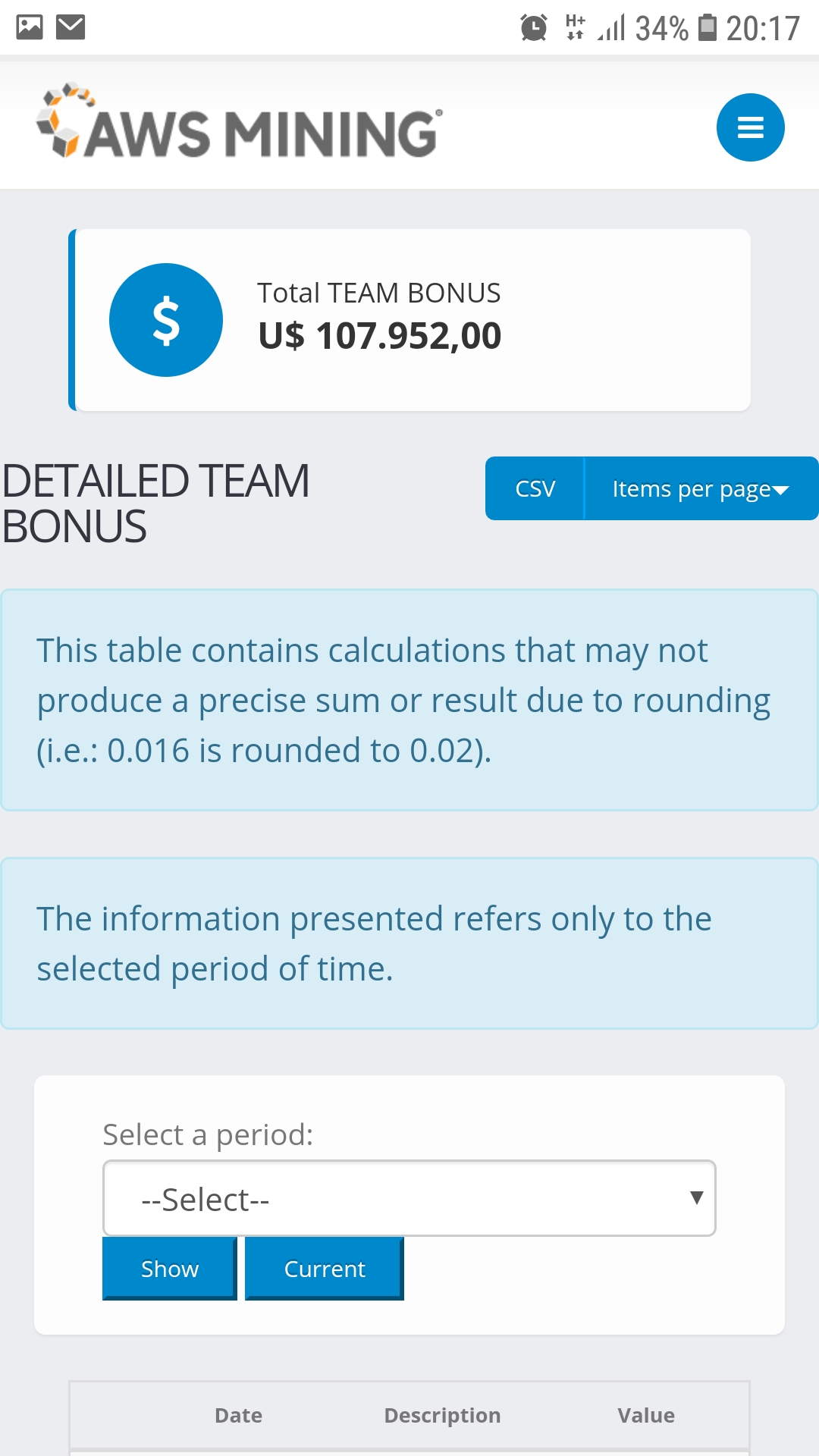Expand the Items per page dropdown
Viewport: 819px width, 1456px height.
[701, 489]
